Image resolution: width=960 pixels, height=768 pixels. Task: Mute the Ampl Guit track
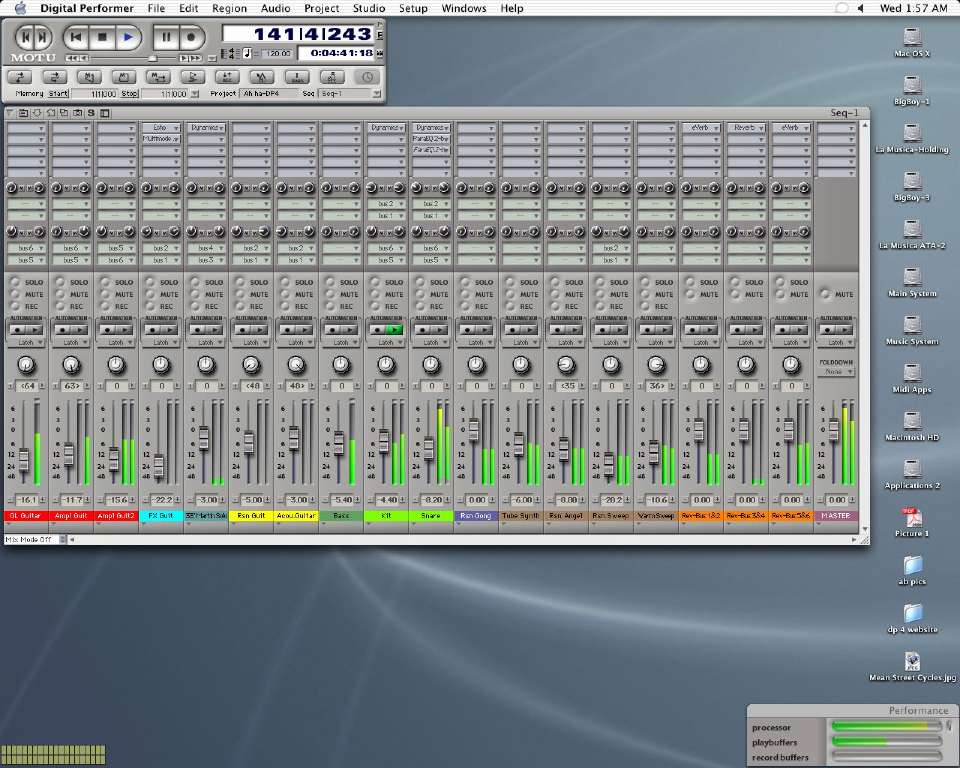point(60,294)
